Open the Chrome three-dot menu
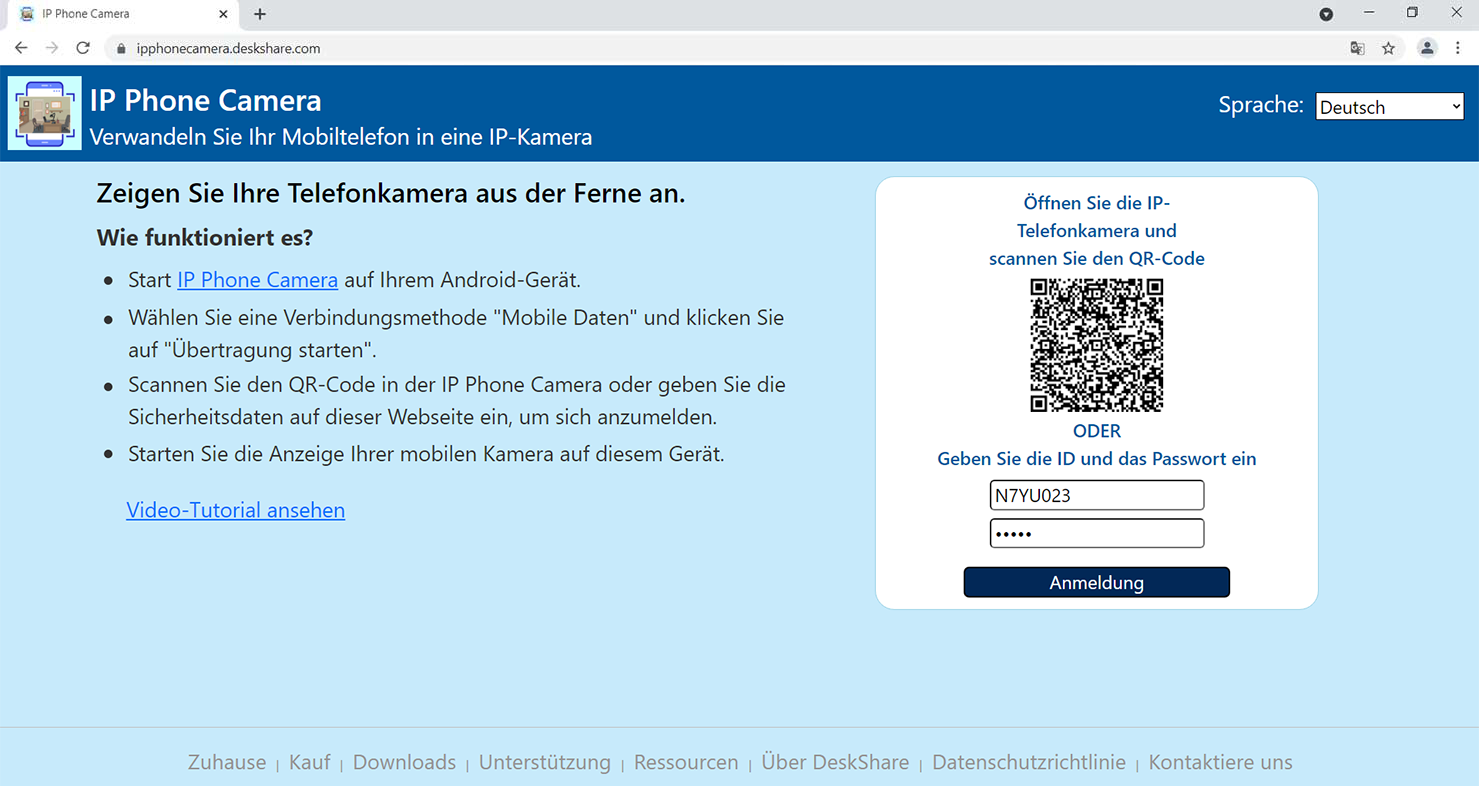The image size is (1479, 786). click(1458, 48)
